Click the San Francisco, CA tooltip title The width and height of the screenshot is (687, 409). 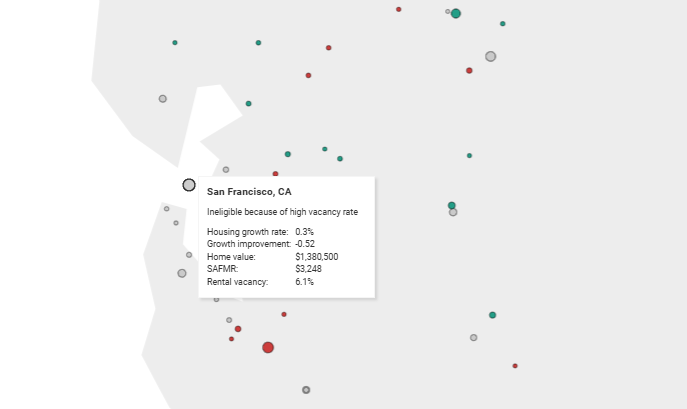[x=249, y=192]
